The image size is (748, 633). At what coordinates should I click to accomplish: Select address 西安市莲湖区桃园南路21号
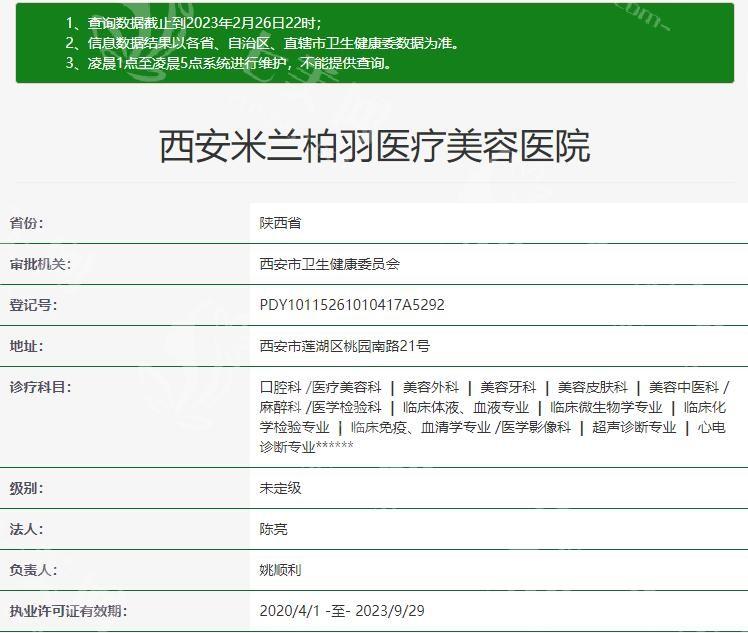point(344,346)
